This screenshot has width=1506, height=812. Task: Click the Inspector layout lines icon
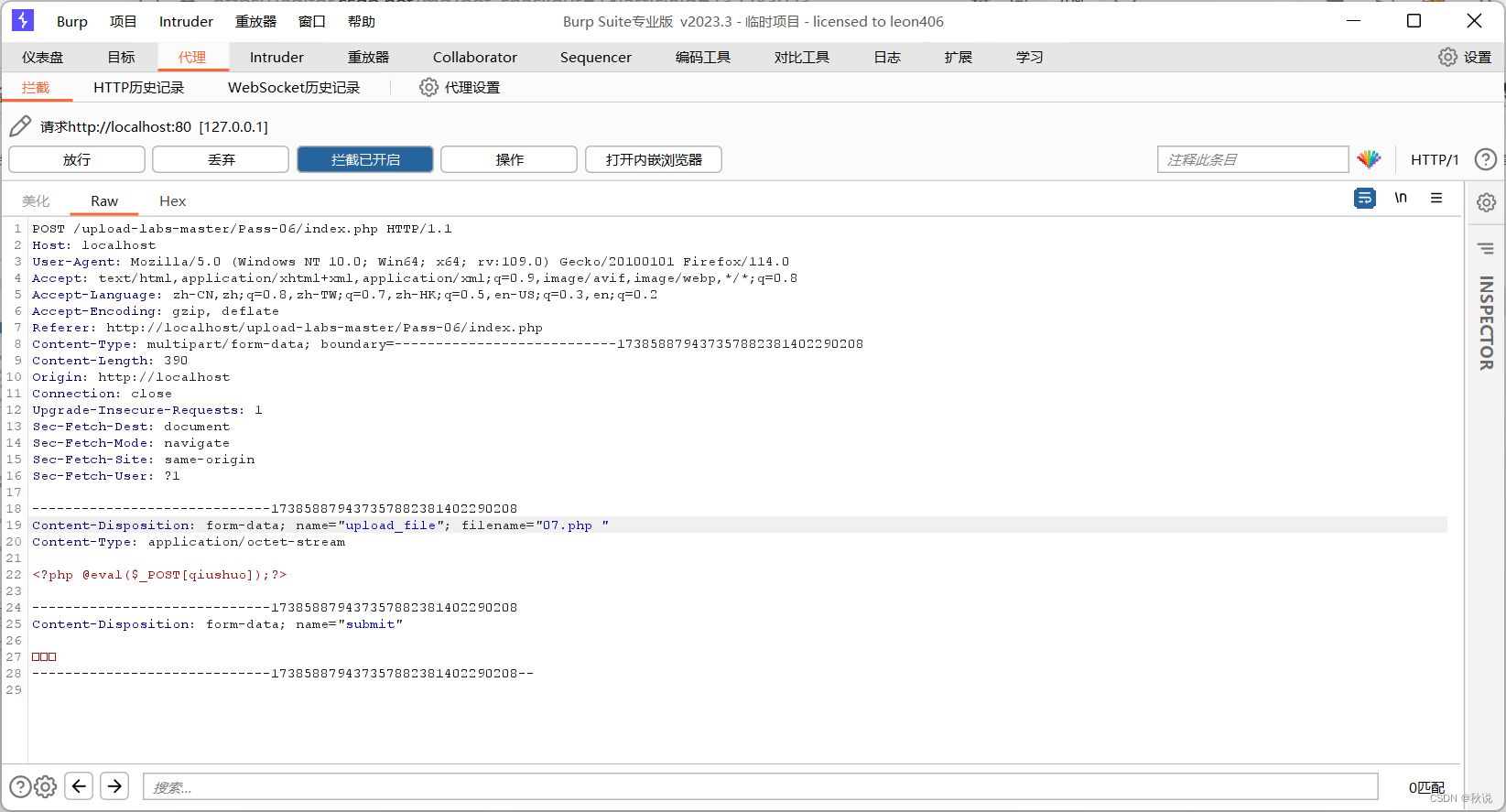point(1486,248)
